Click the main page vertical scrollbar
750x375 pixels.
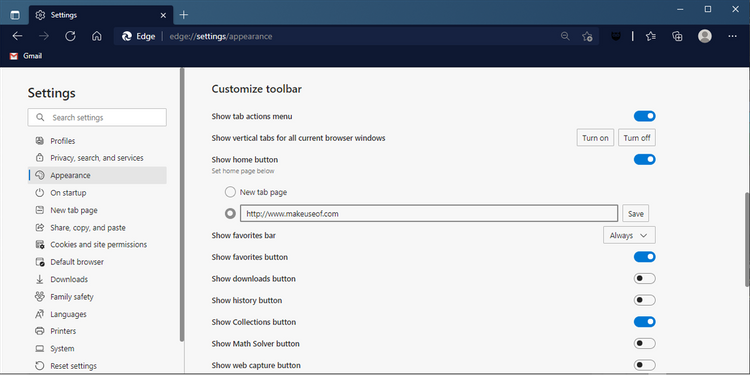click(747, 239)
